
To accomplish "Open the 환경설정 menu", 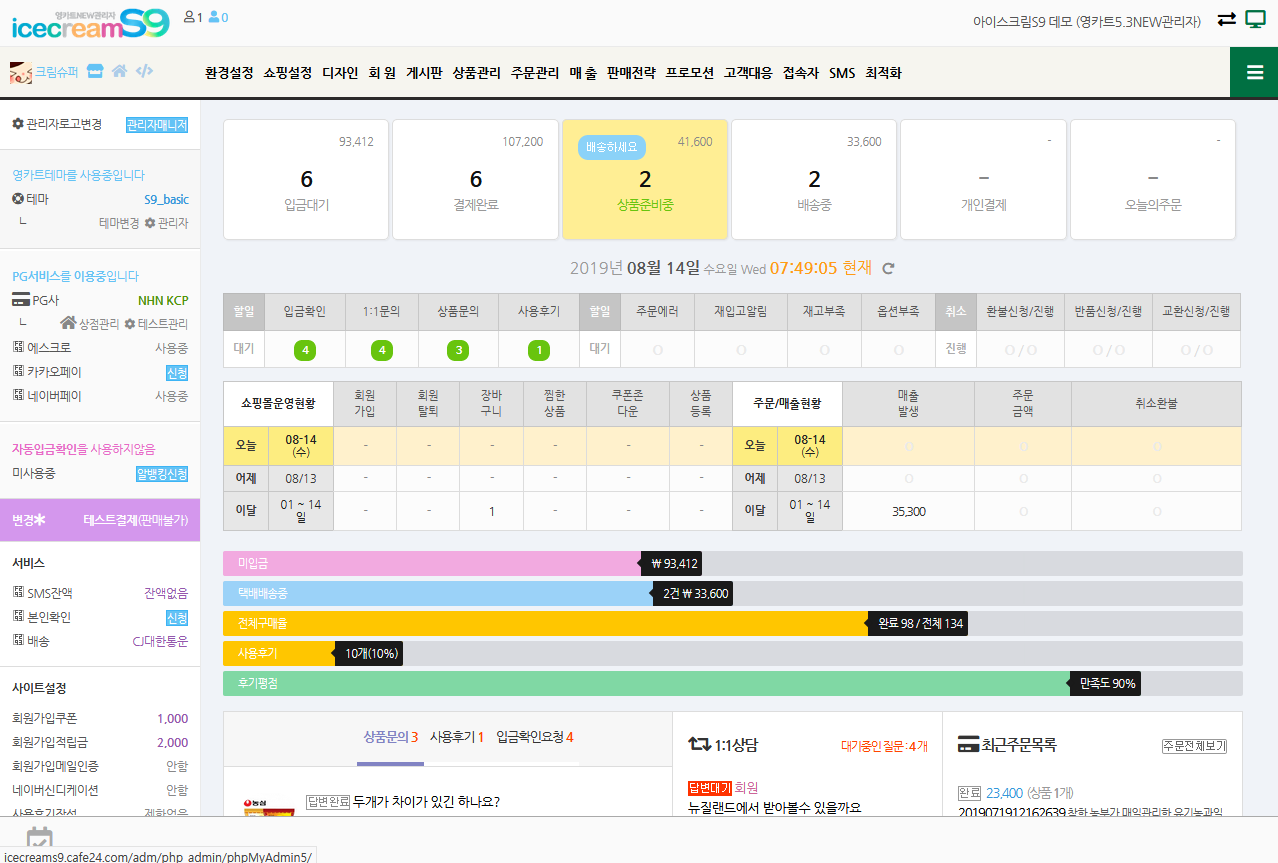I will point(229,73).
